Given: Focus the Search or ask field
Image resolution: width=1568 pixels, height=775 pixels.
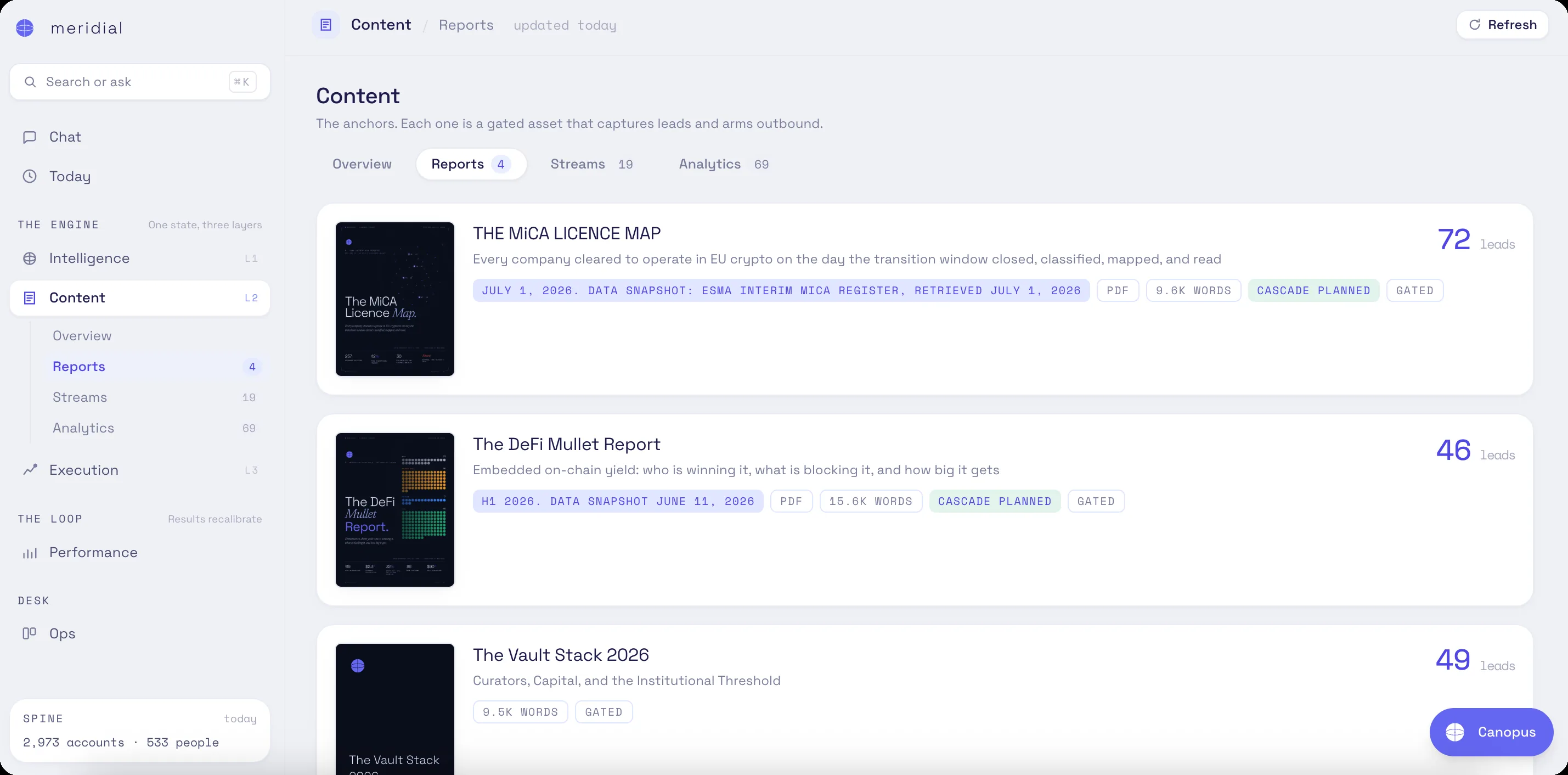Looking at the screenshot, I should point(140,82).
